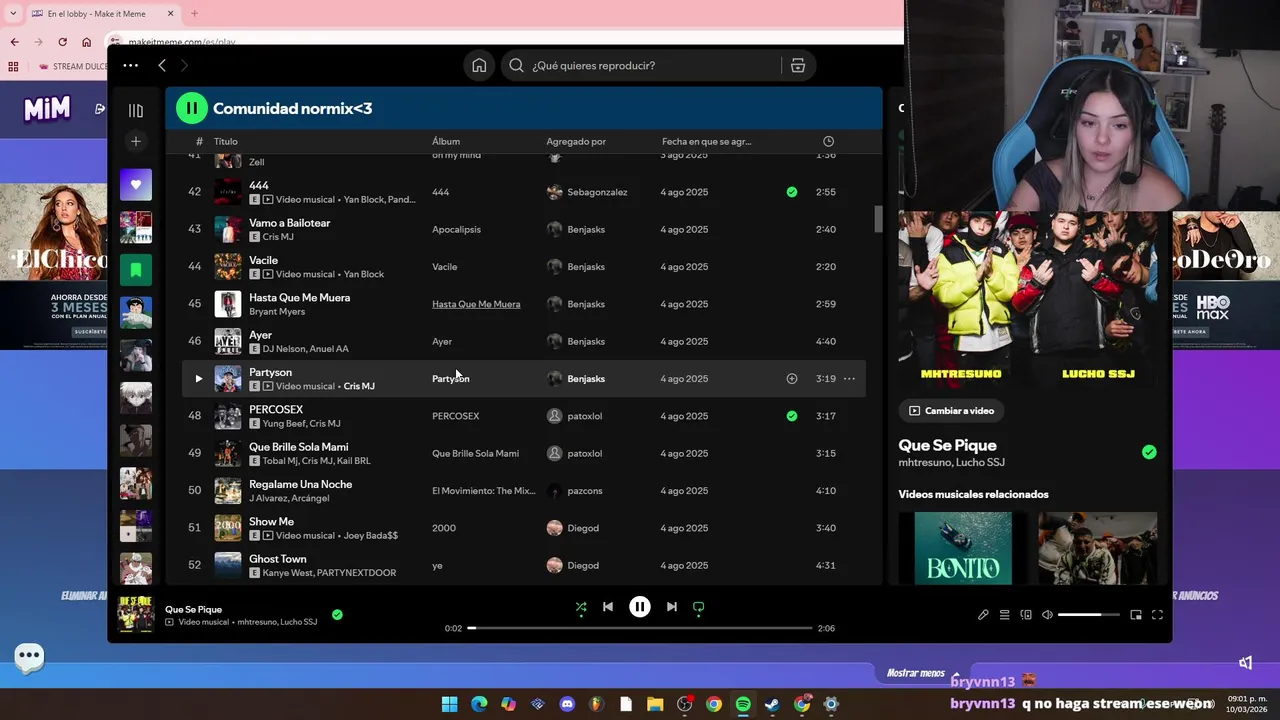The width and height of the screenshot is (1280, 720).
Task: Go back using Spotify's back arrow
Action: coord(162,65)
